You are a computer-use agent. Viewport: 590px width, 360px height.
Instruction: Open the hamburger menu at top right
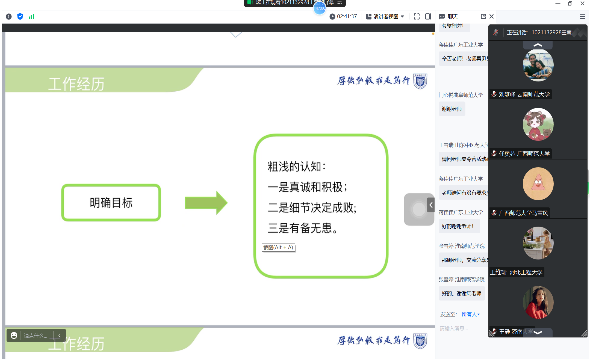click(582, 16)
